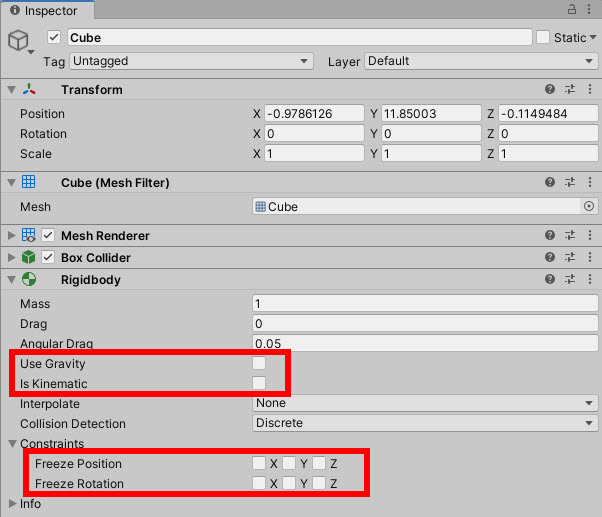Viewport: 602px width, 517px height.
Task: Open the Inspector tab's three-dot menu
Action: coord(589,9)
